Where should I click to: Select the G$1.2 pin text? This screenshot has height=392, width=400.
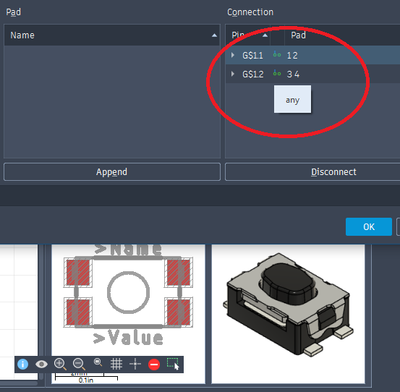click(x=253, y=74)
